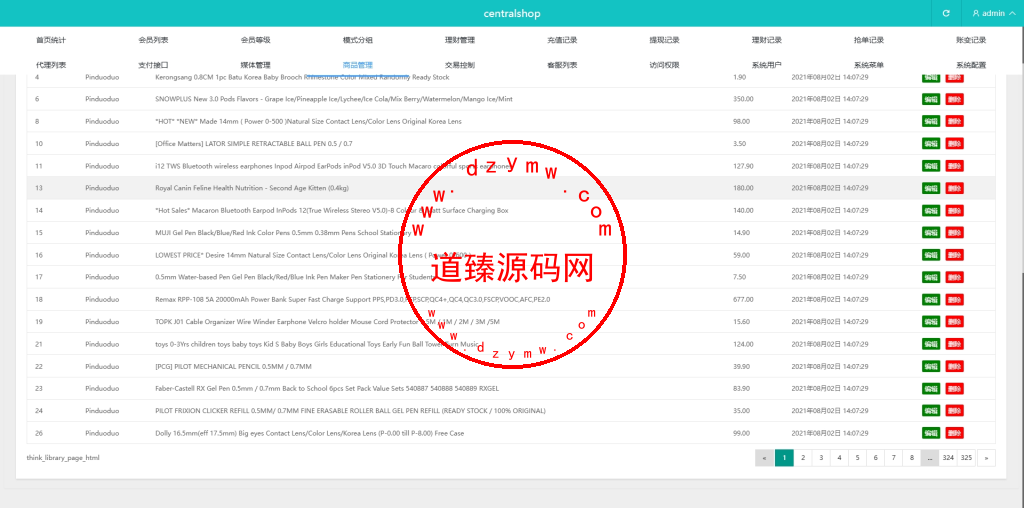Select the active 商品管理 menu item

[x=358, y=65]
